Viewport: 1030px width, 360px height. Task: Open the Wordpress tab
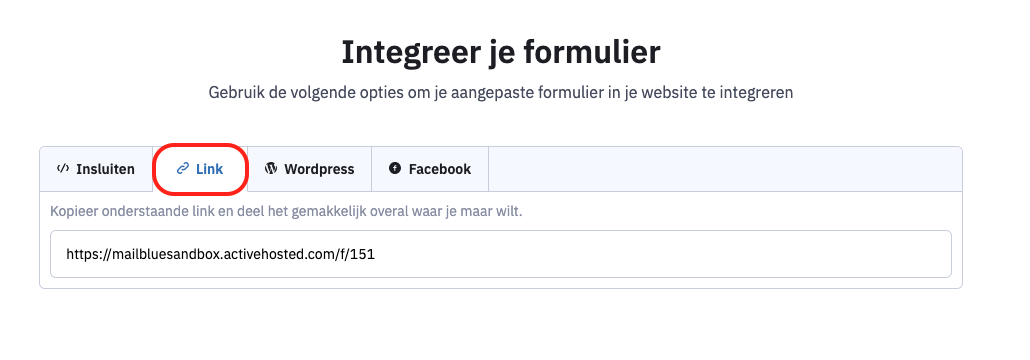point(309,169)
